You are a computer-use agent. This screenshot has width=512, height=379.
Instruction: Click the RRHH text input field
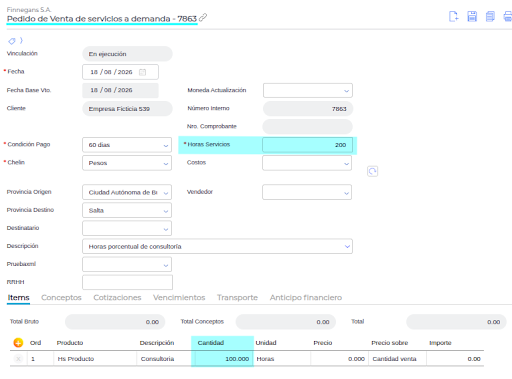point(127,282)
